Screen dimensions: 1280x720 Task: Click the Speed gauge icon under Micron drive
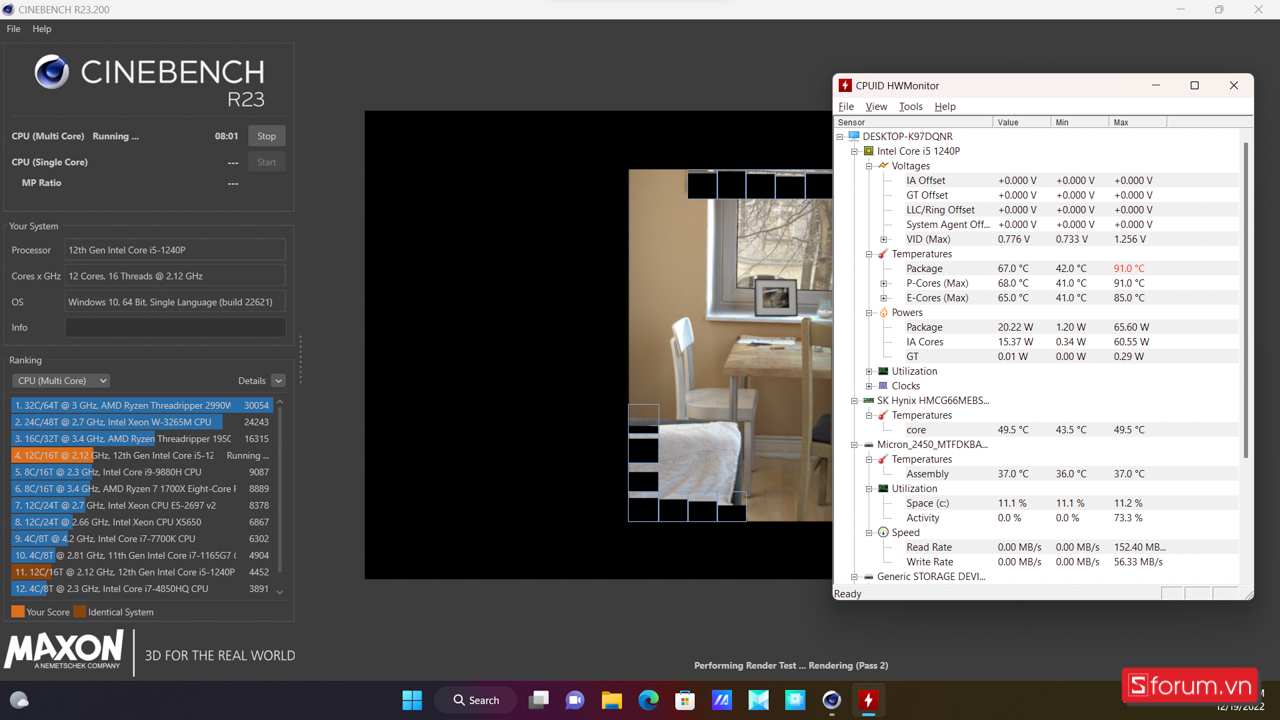pos(883,533)
